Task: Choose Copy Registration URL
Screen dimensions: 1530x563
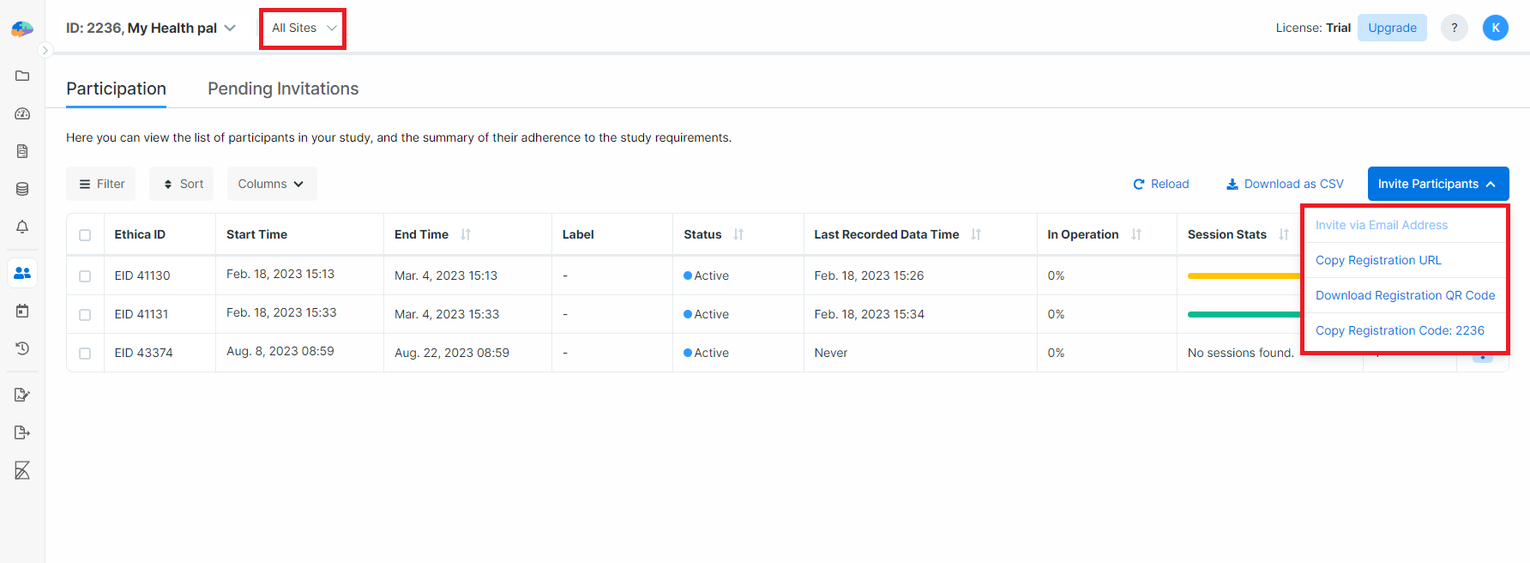Action: point(1378,260)
